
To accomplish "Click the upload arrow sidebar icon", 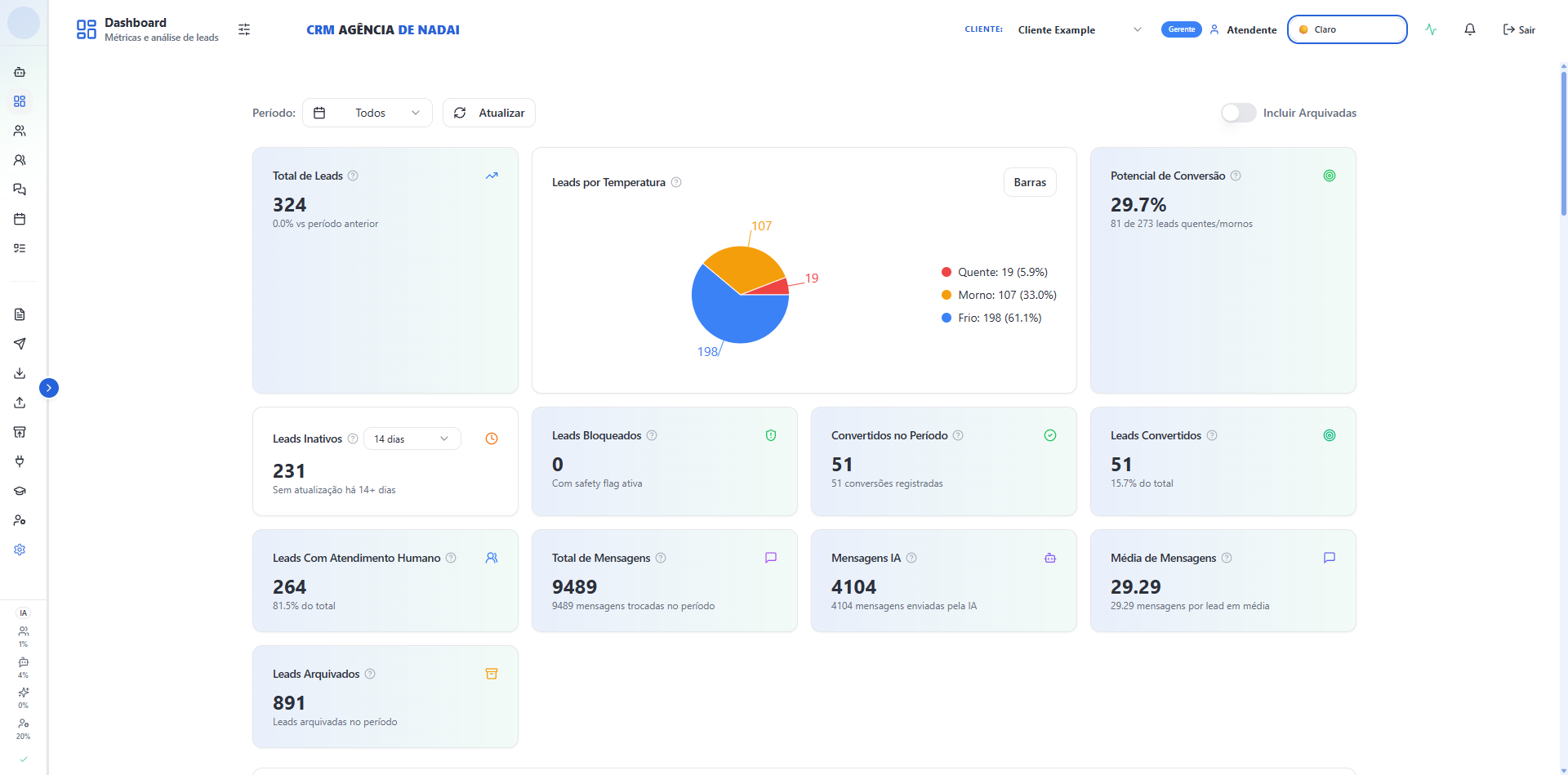I will tap(20, 403).
